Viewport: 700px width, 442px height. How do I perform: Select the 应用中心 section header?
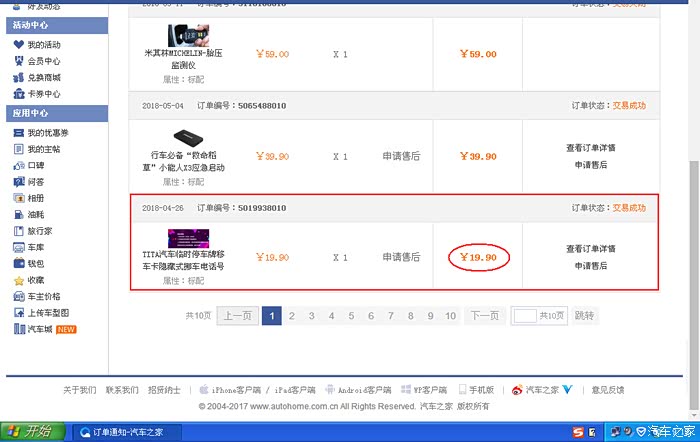tap(57, 113)
